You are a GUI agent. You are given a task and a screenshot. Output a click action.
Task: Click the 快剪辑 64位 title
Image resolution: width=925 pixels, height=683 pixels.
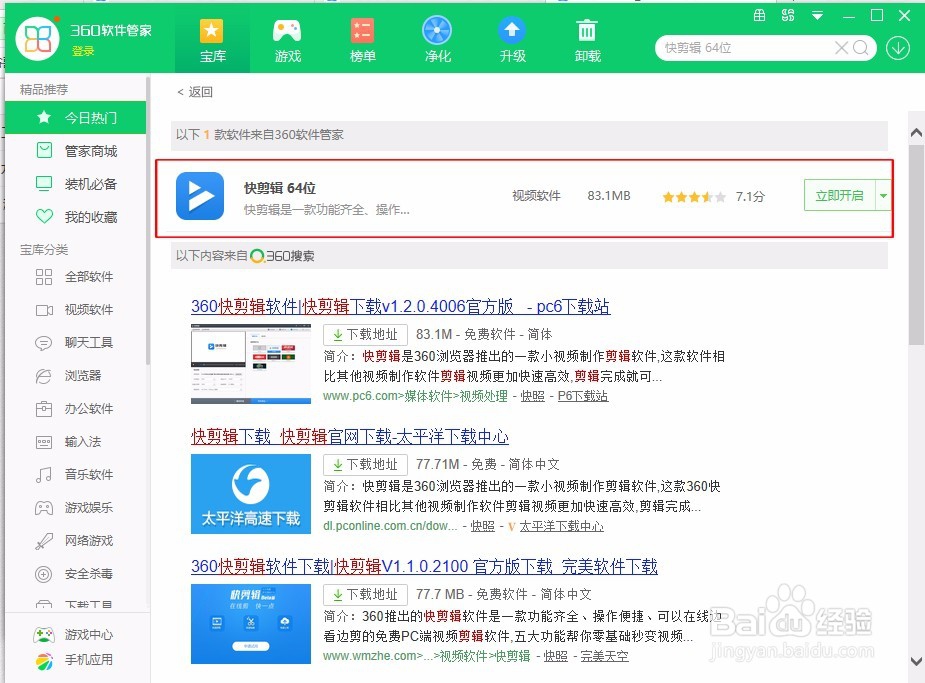click(x=280, y=188)
